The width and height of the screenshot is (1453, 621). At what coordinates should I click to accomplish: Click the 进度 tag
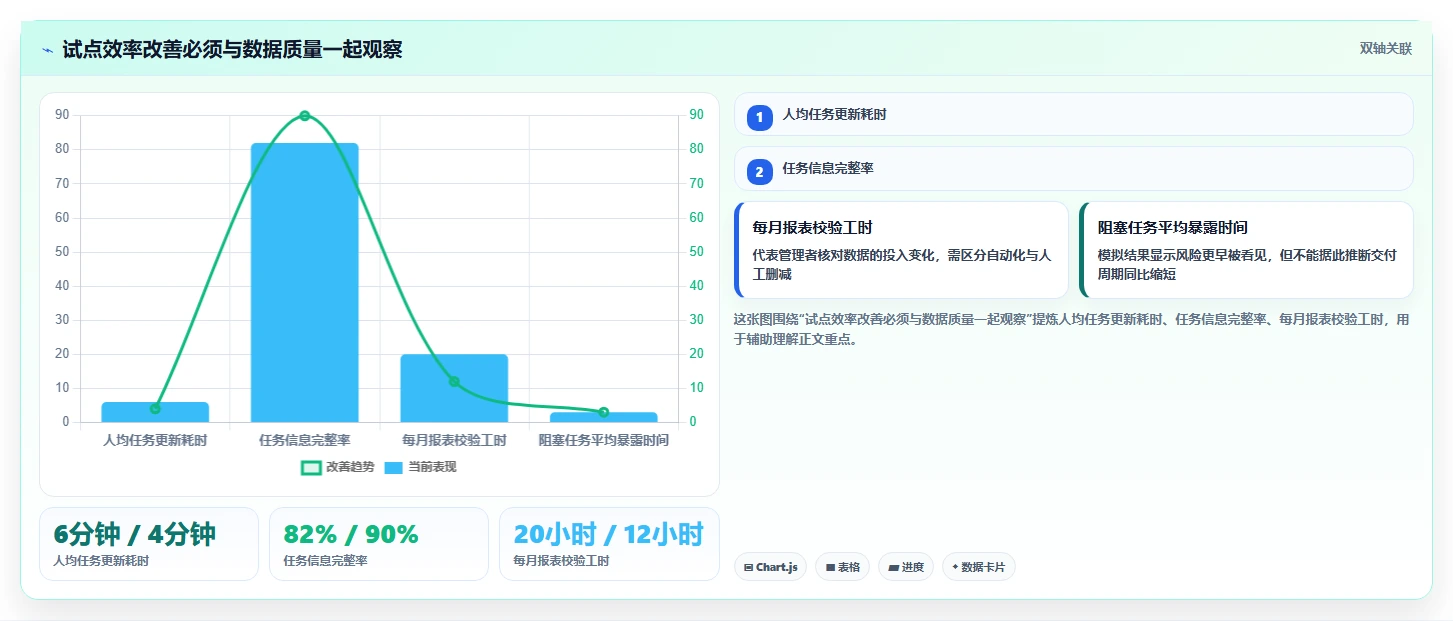(x=906, y=567)
